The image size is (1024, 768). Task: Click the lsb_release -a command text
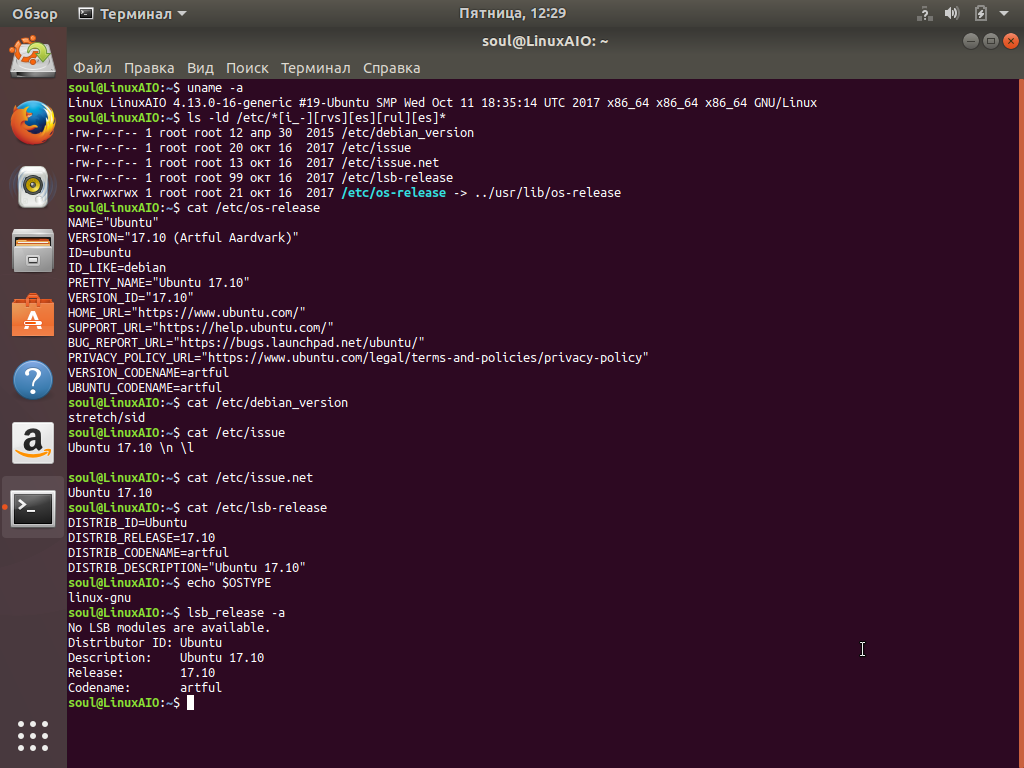click(x=236, y=613)
